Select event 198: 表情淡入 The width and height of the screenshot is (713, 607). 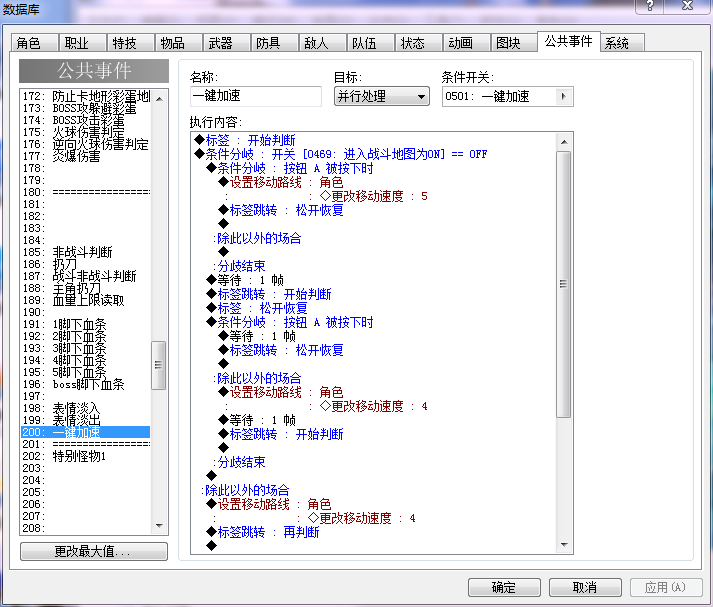coord(86,408)
